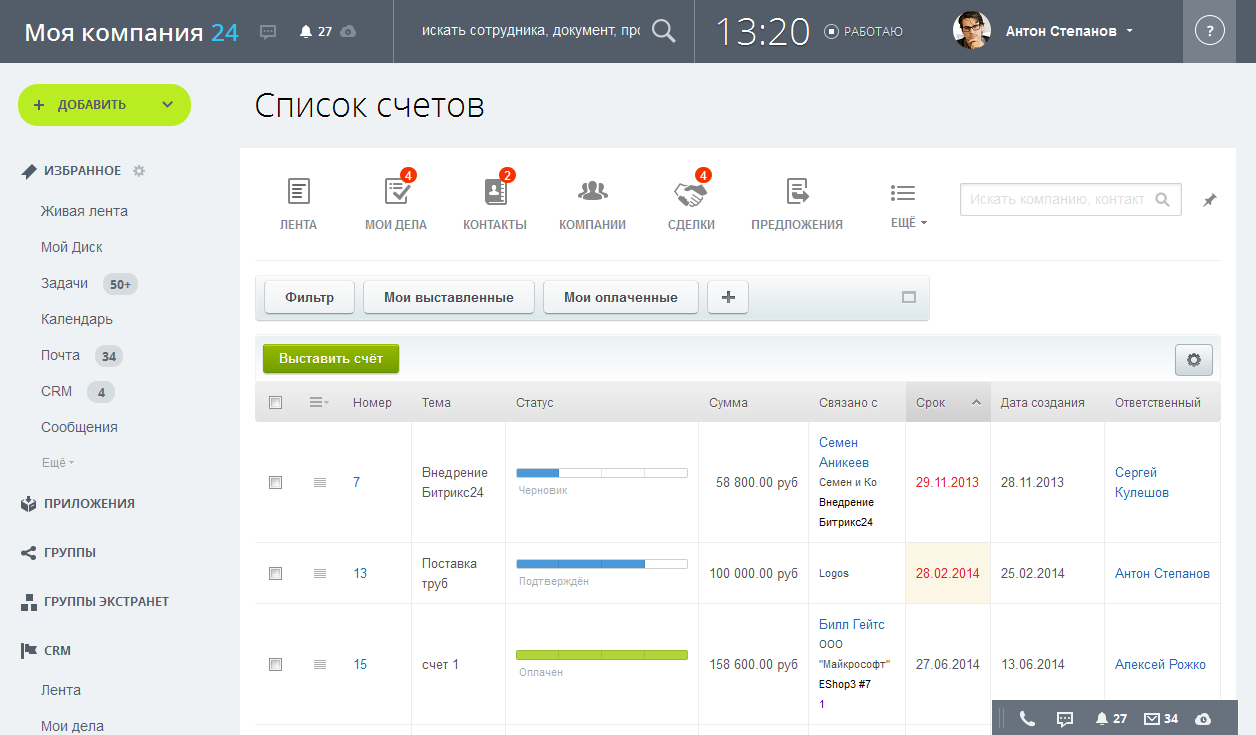The width and height of the screenshot is (1256, 735).
Task: Check the checkbox for invoice 13
Action: point(276,573)
